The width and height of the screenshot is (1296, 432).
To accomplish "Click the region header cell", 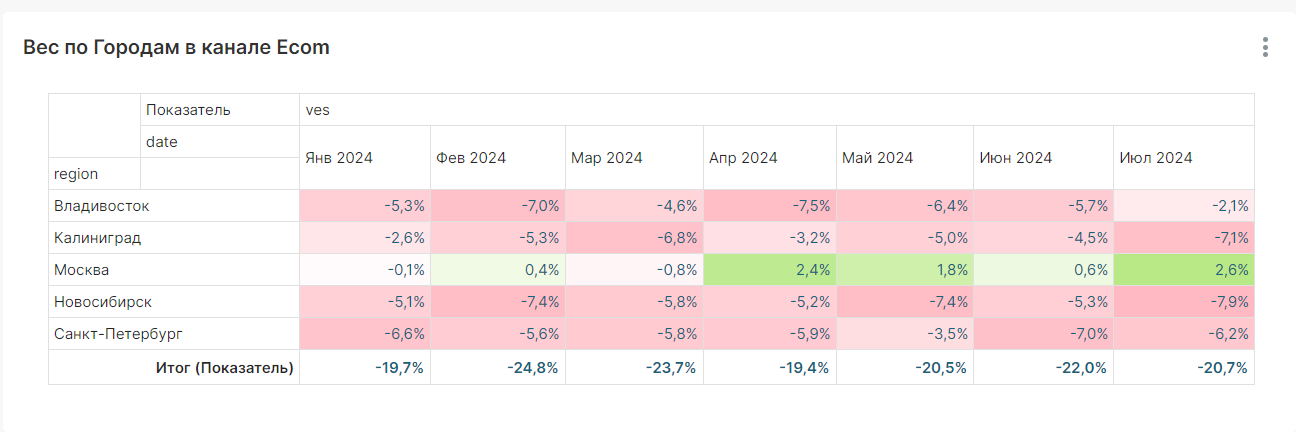I will (76, 174).
